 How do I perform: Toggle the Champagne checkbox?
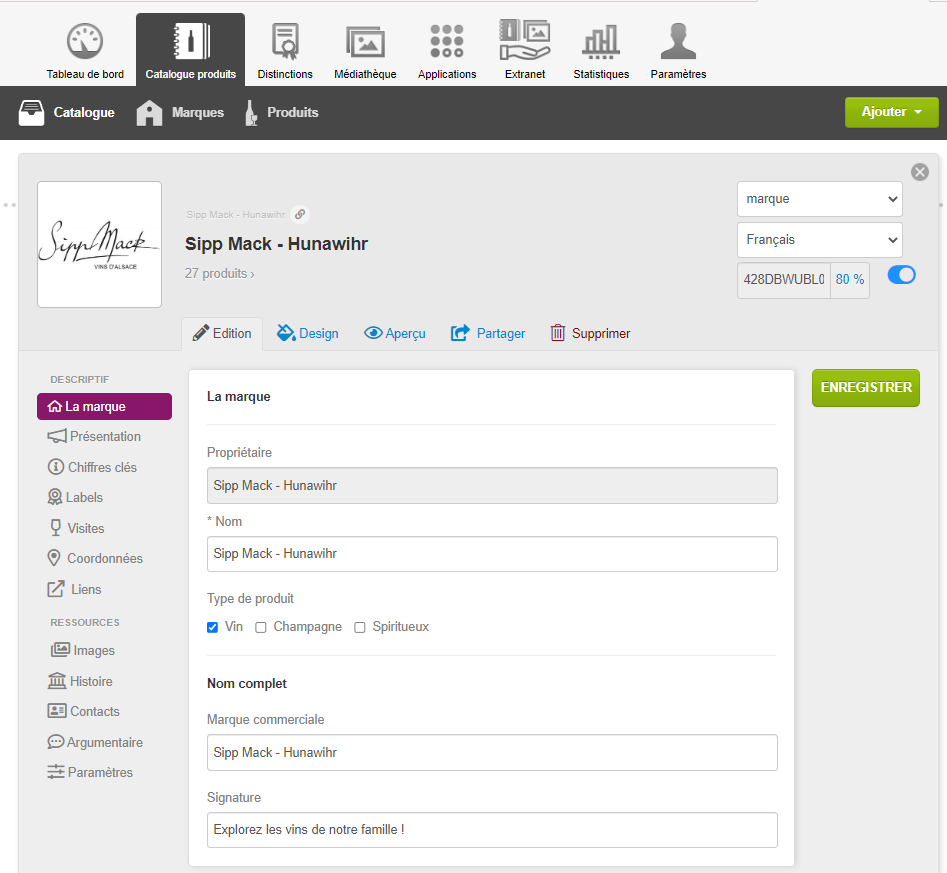coord(261,627)
